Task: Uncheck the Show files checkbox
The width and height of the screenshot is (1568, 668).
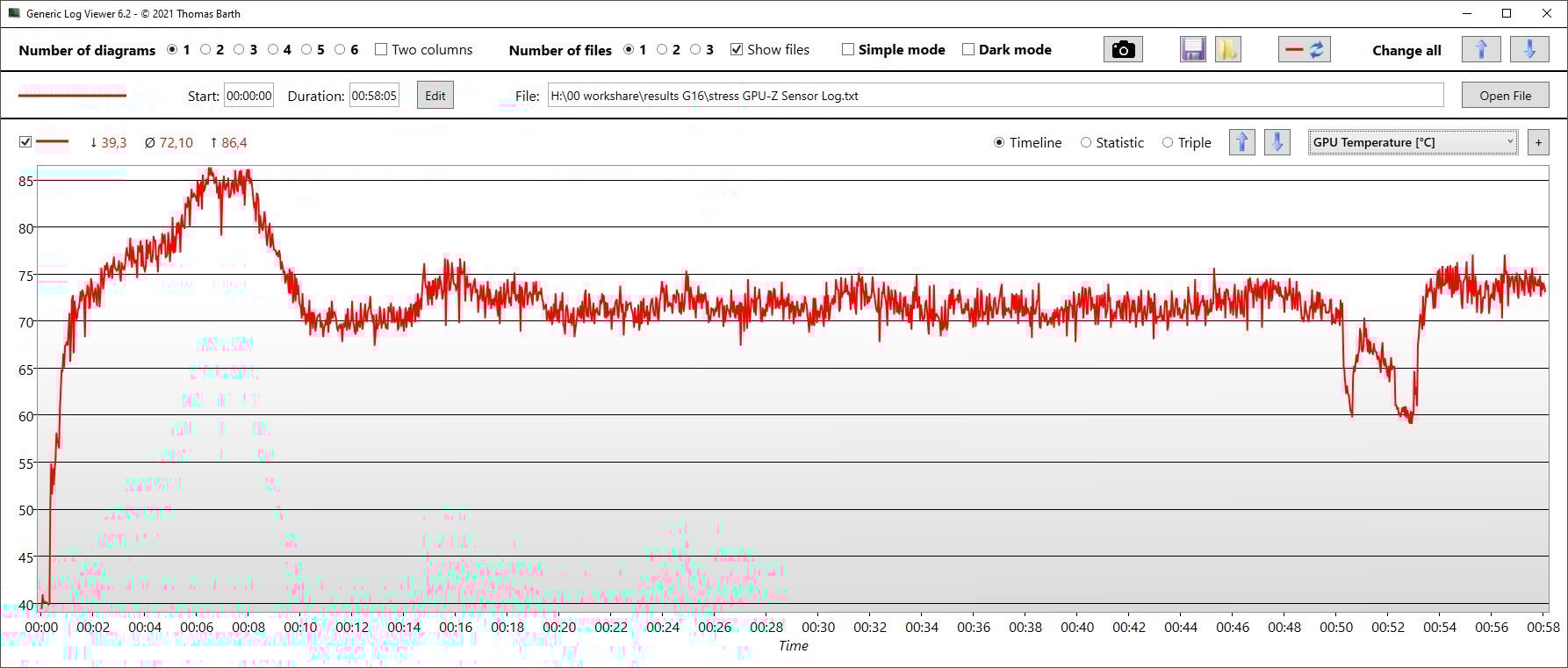Action: tap(737, 50)
